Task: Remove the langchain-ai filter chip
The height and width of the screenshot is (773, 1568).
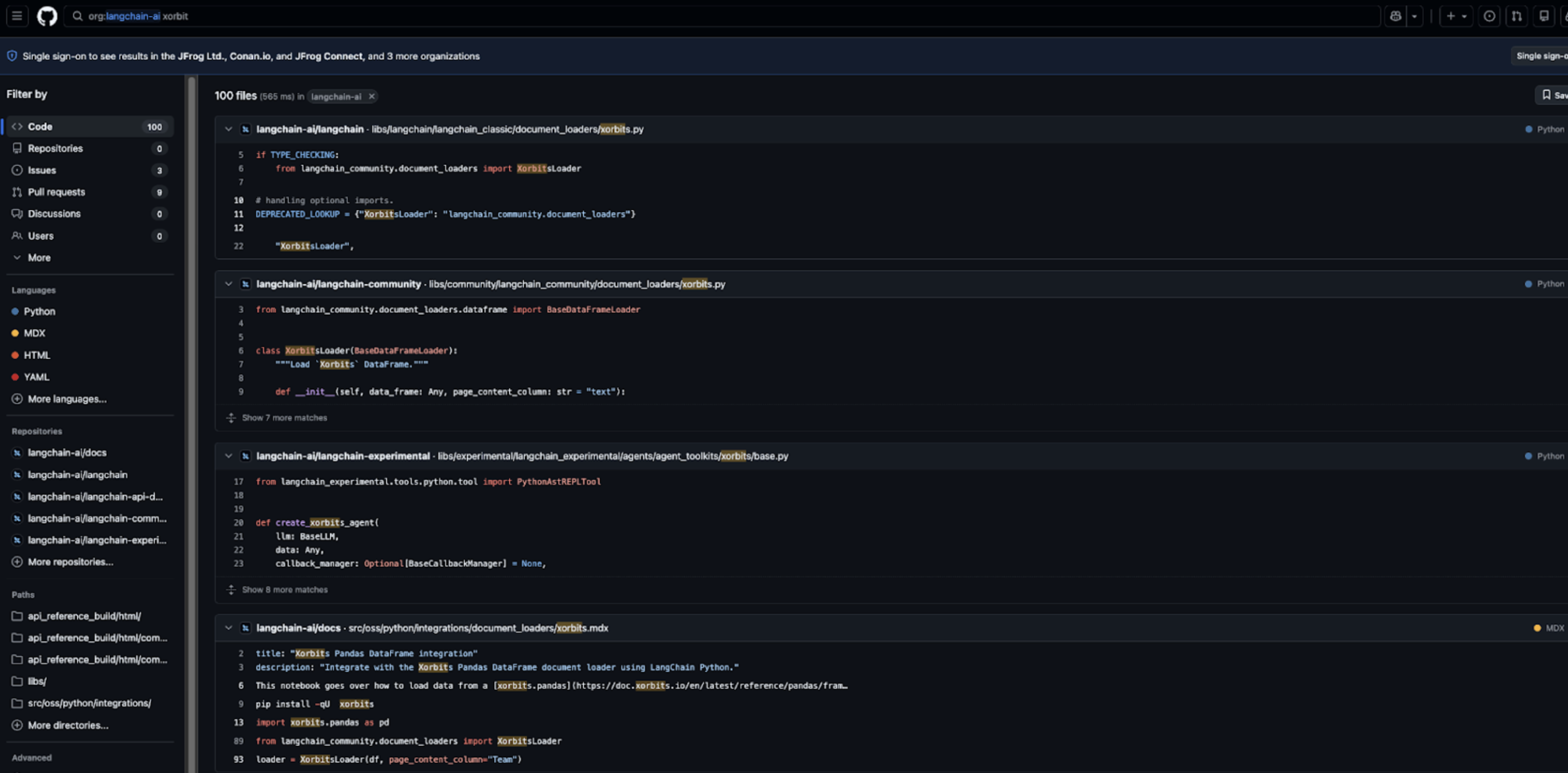Action: [372, 96]
